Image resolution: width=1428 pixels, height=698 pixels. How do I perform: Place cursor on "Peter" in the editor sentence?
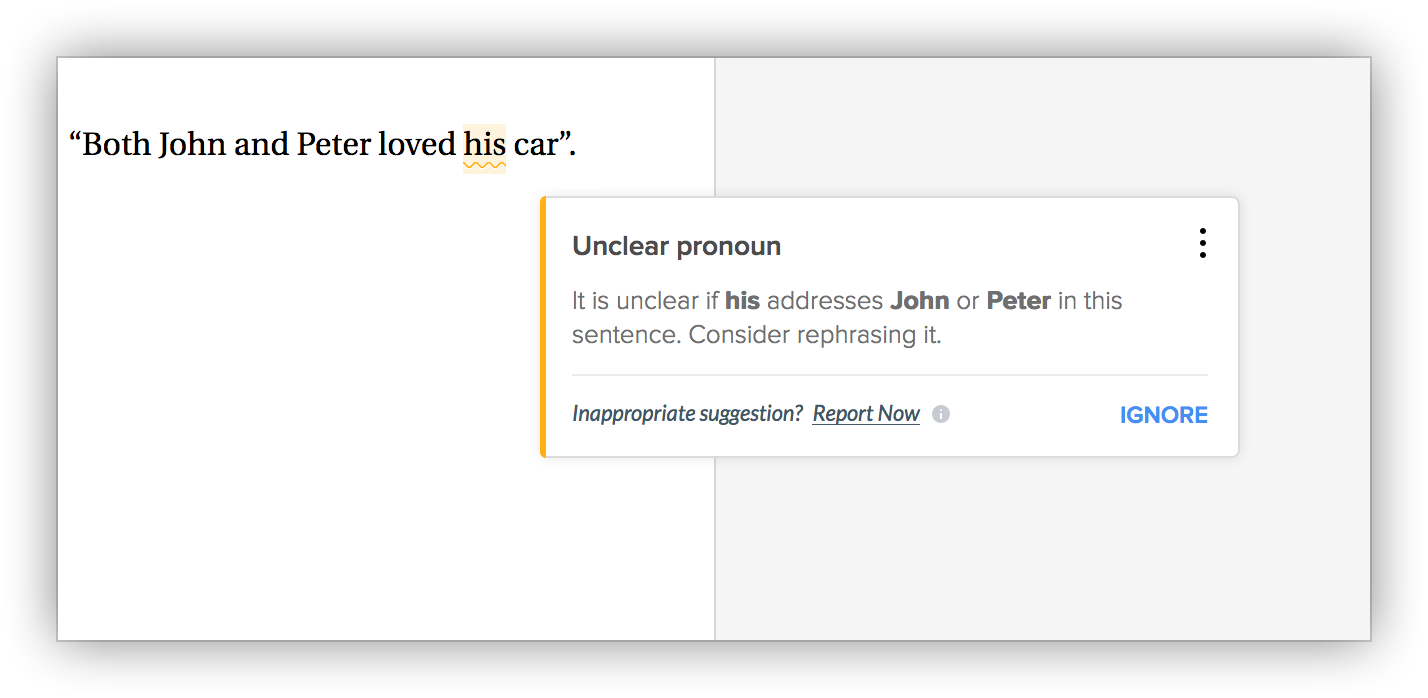click(333, 145)
